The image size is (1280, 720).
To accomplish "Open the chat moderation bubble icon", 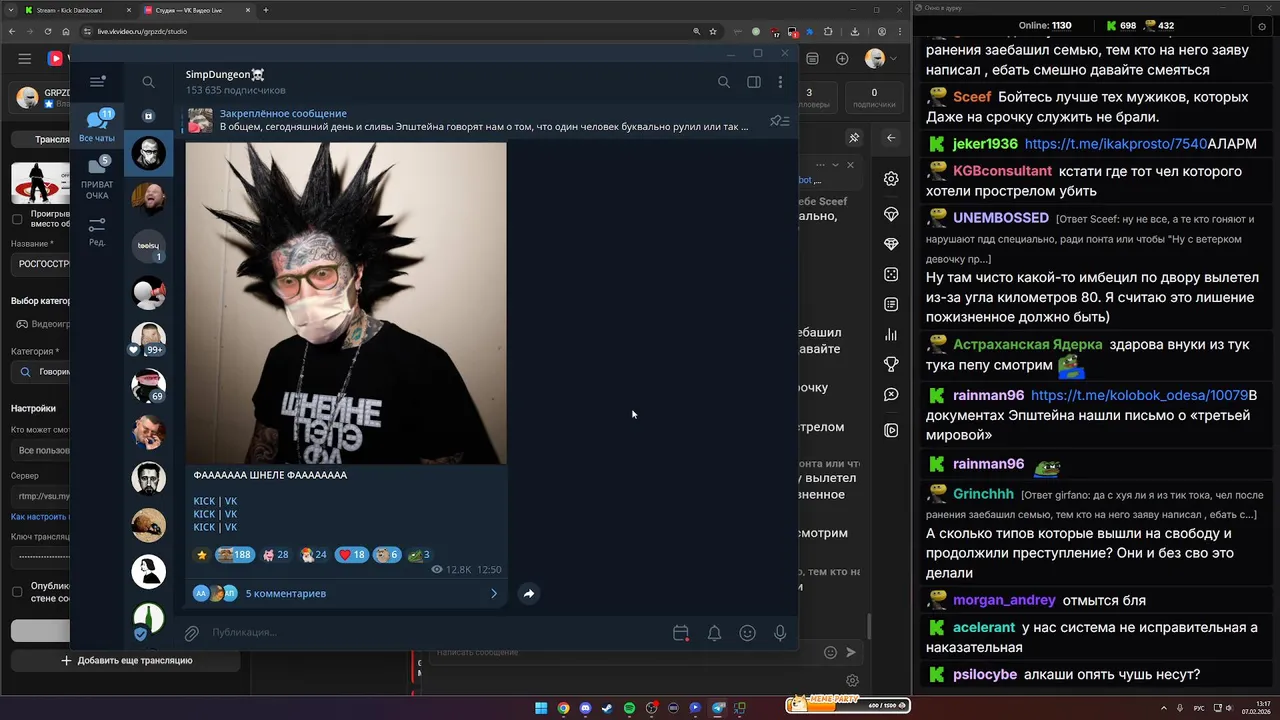I will tap(891, 395).
